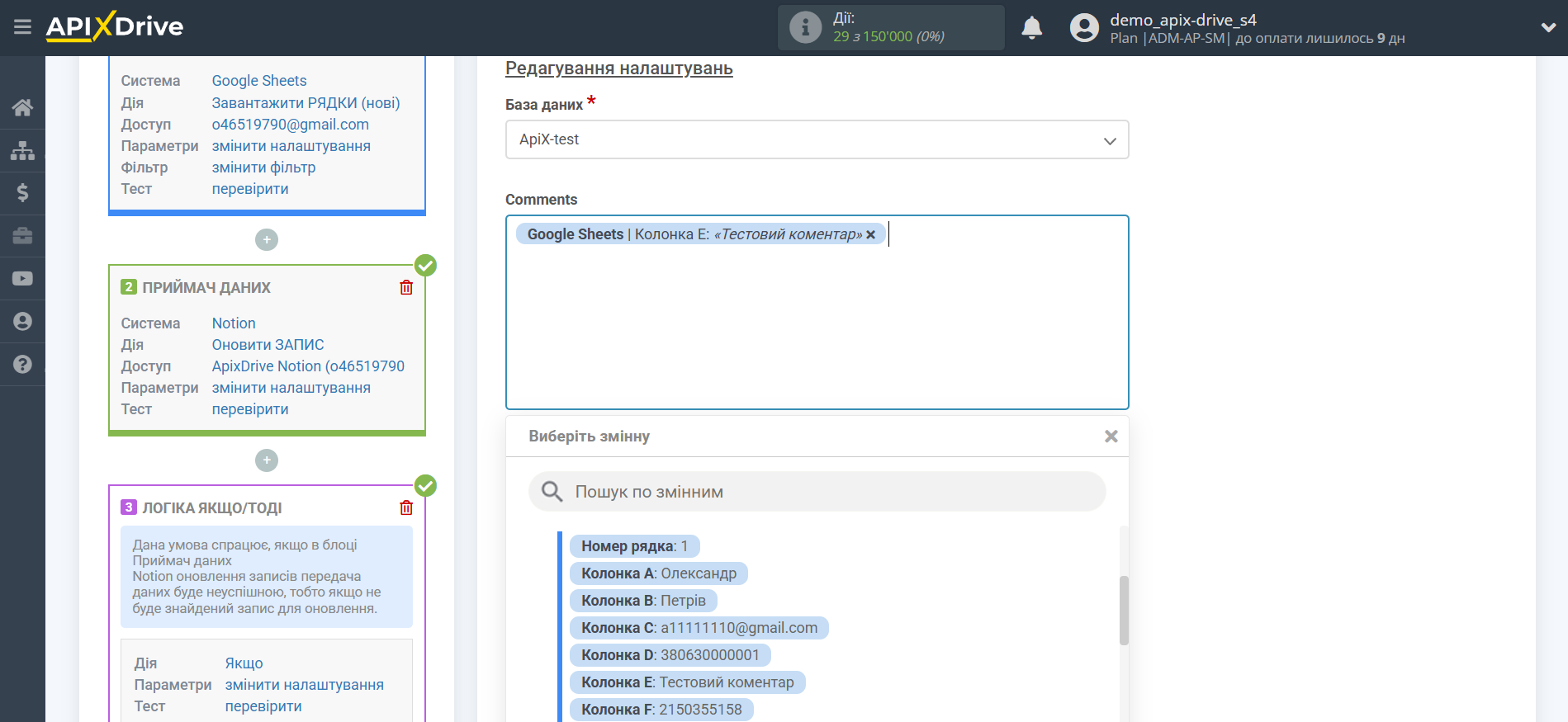The width and height of the screenshot is (1568, 722).
Task: Select variable Колонка A: Олександр
Action: point(659,573)
